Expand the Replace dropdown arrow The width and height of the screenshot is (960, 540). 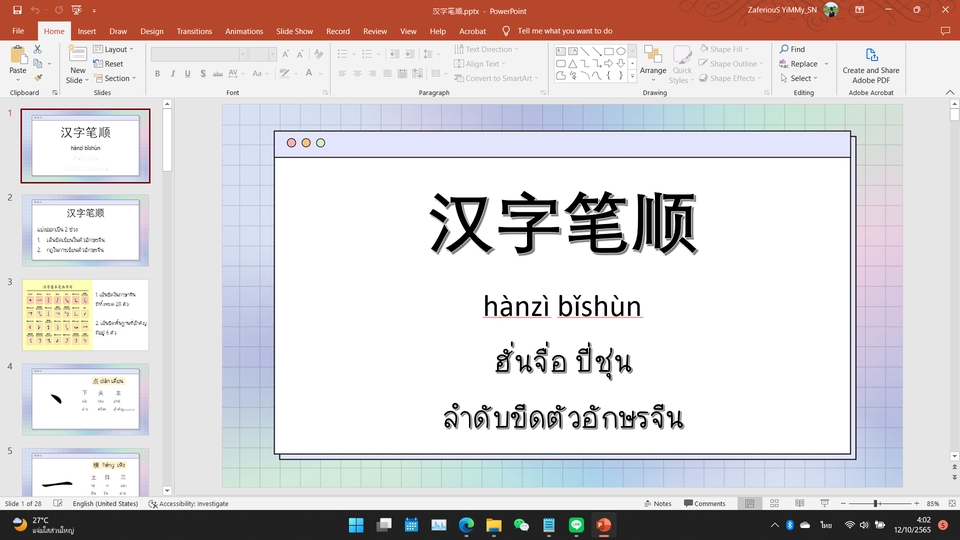827,64
